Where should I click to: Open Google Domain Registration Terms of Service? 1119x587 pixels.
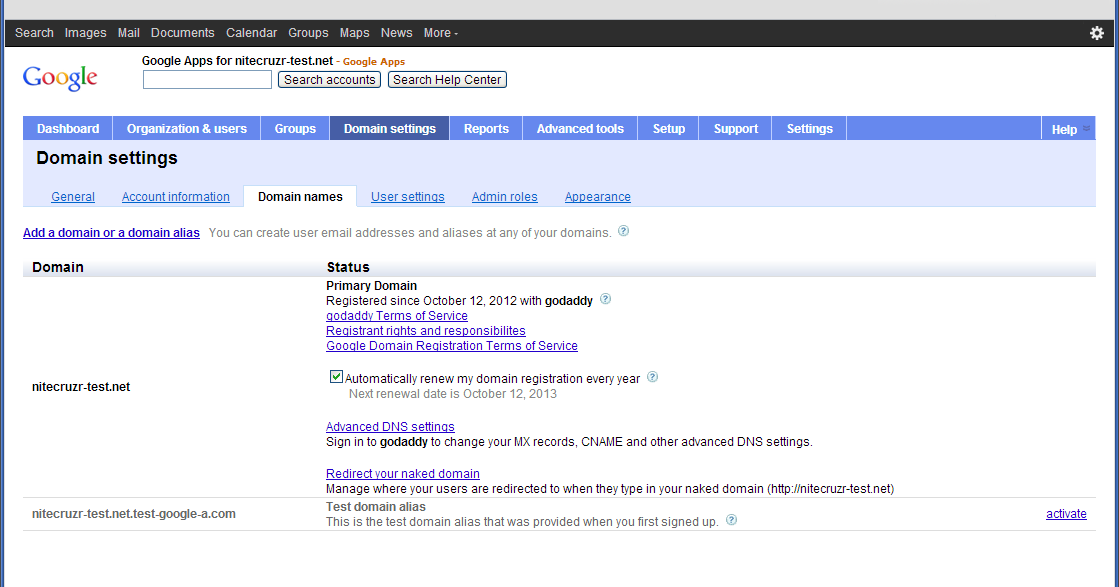coord(452,346)
